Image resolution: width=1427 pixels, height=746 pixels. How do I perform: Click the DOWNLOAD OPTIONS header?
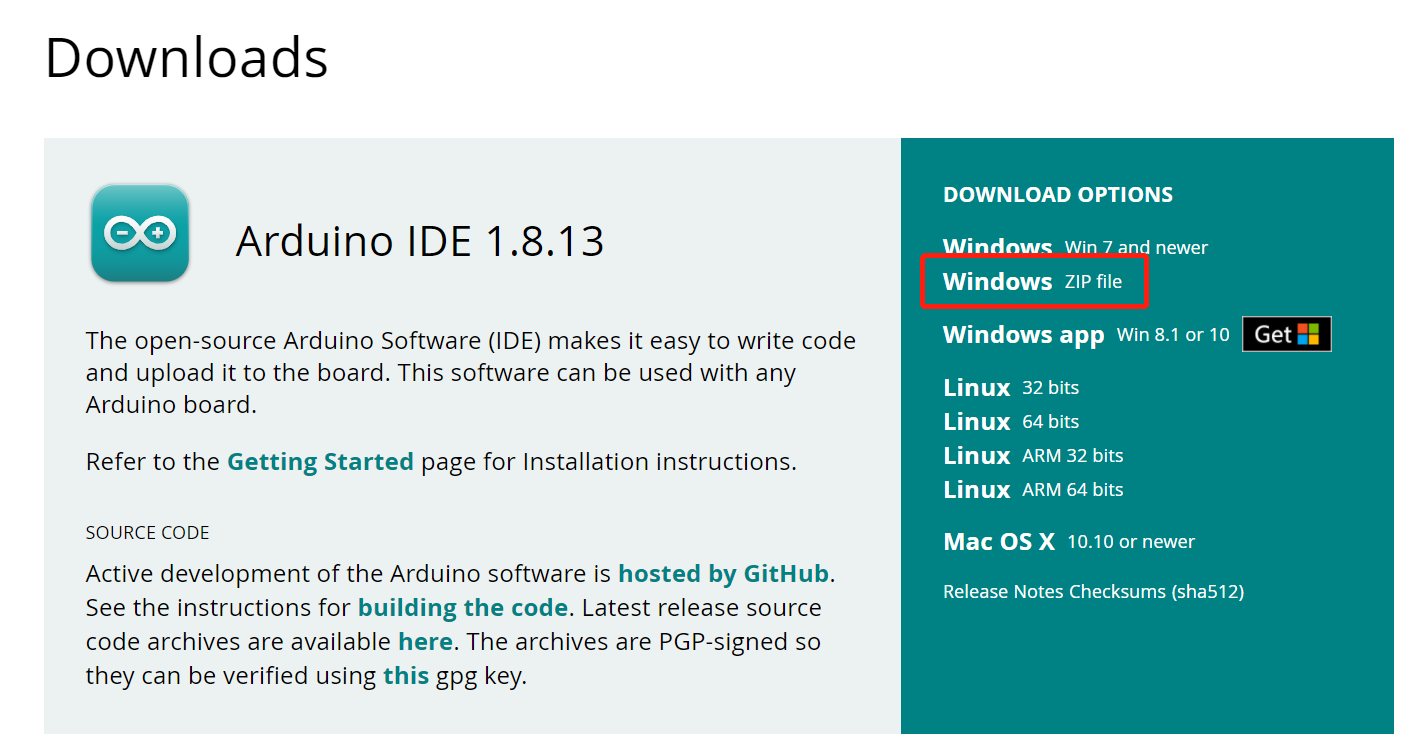click(x=1057, y=194)
